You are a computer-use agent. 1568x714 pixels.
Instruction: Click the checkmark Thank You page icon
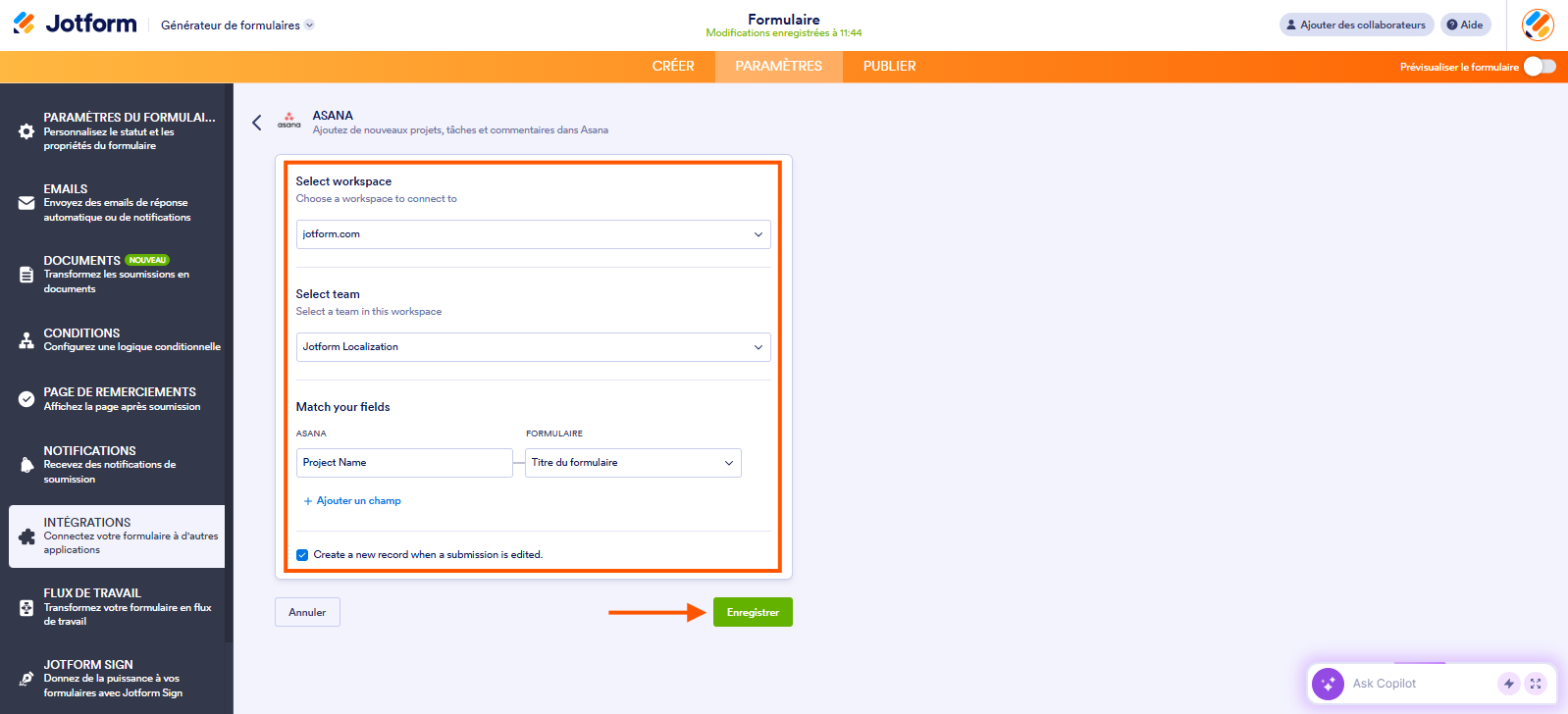point(26,399)
